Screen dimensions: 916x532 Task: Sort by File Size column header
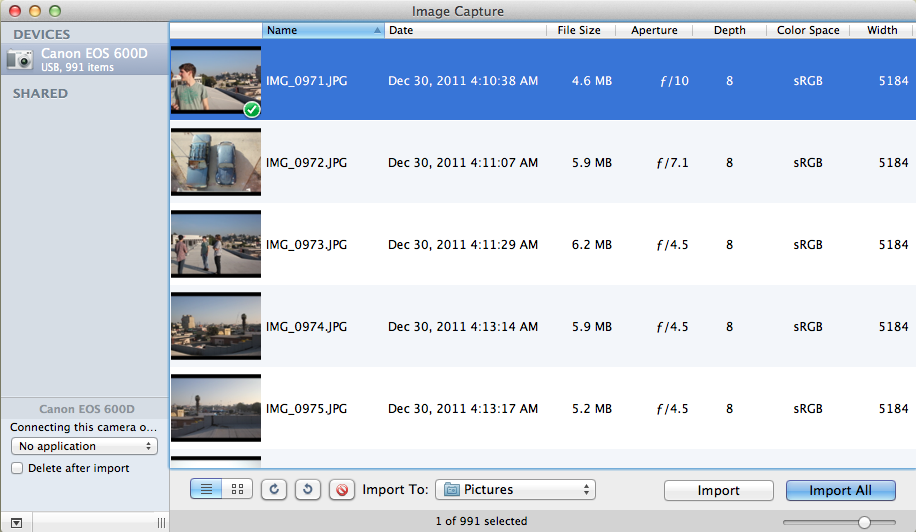[579, 30]
